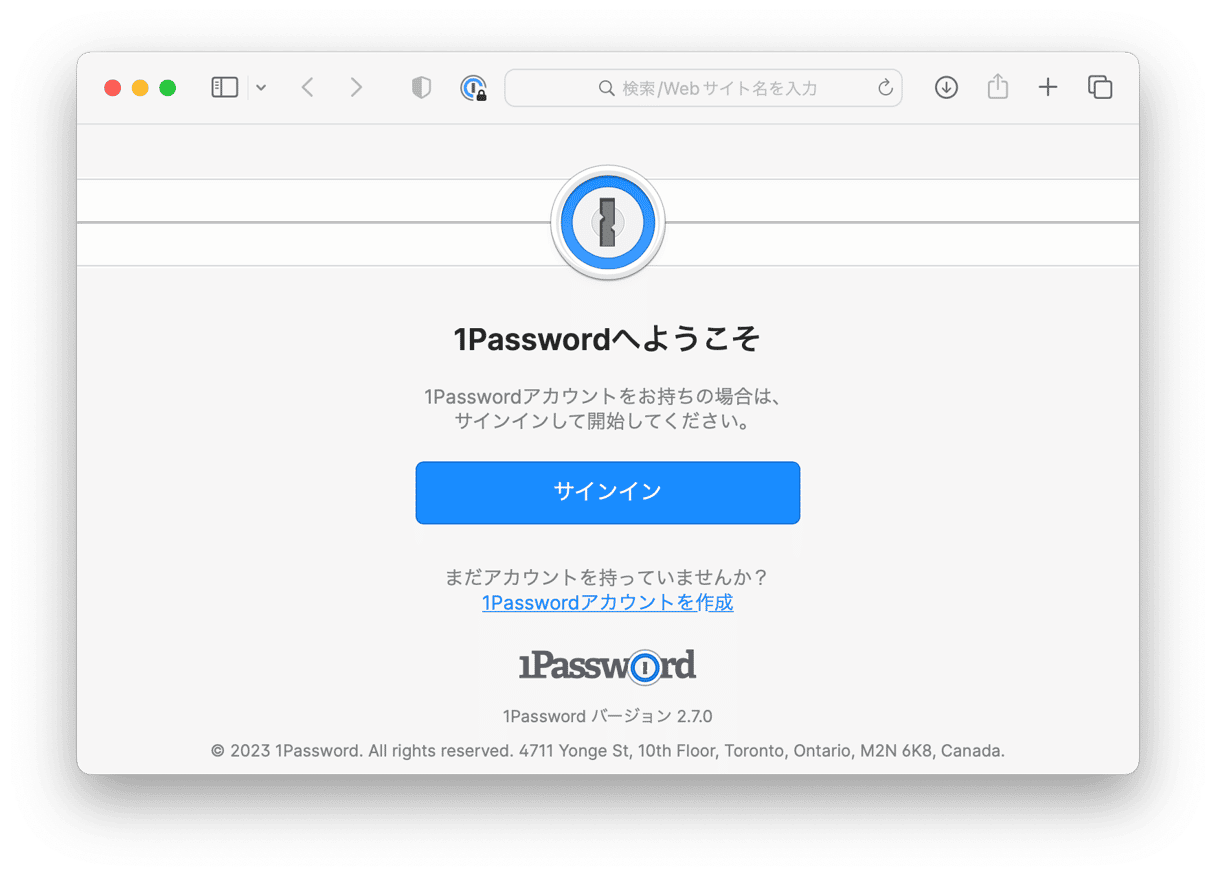This screenshot has width=1216, height=876.
Task: Go back to the previous page
Action: click(308, 88)
